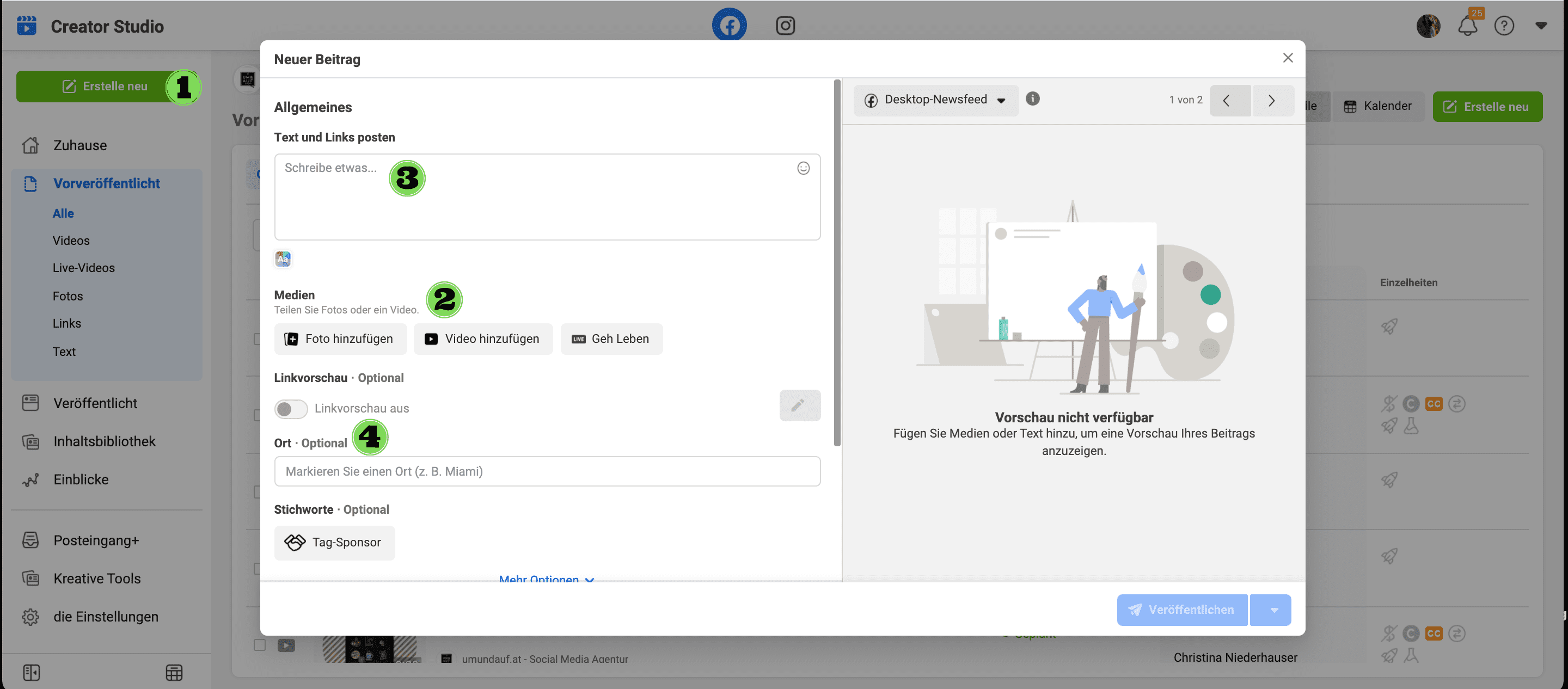Image resolution: width=1568 pixels, height=689 pixels.
Task: Click the umundauf.at - Social Media Agentur text
Action: tap(545, 659)
